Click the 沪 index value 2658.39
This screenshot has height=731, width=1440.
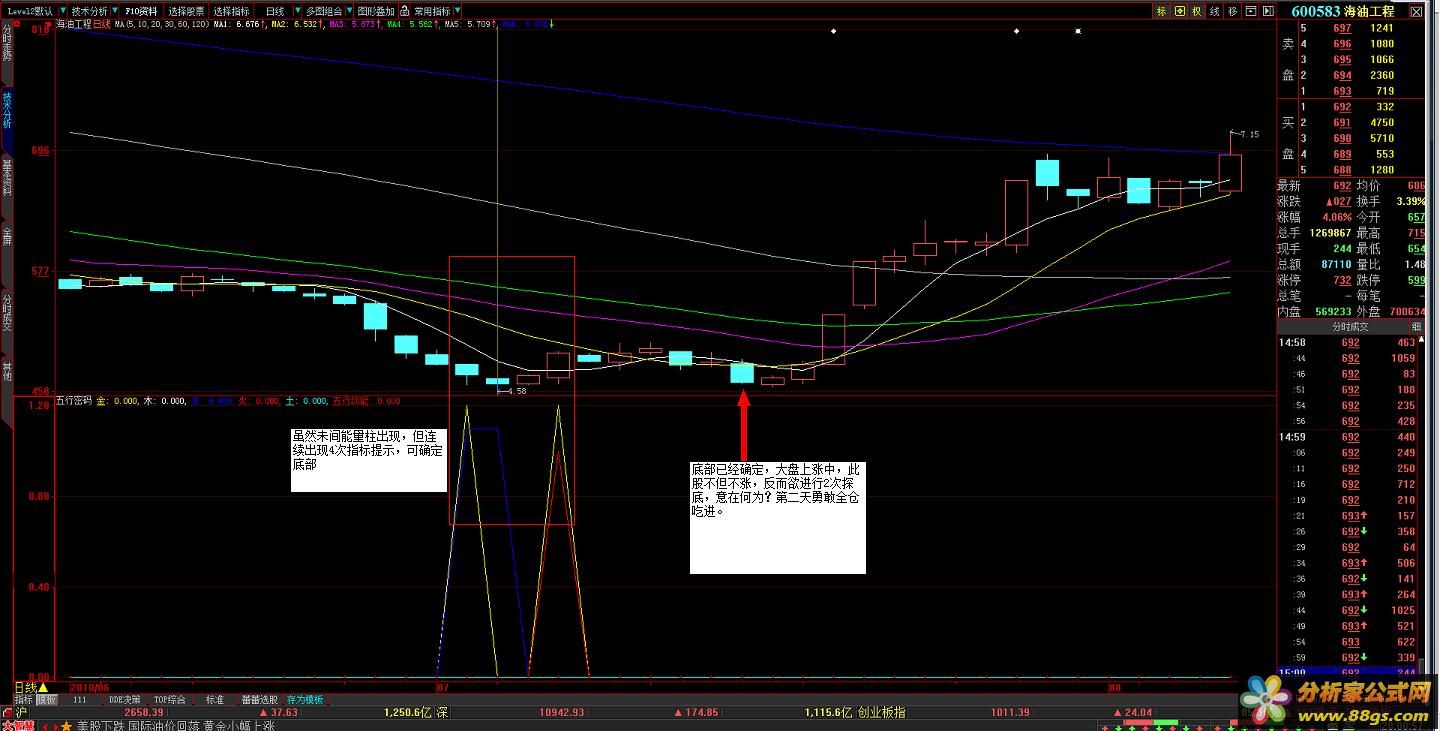tap(144, 712)
